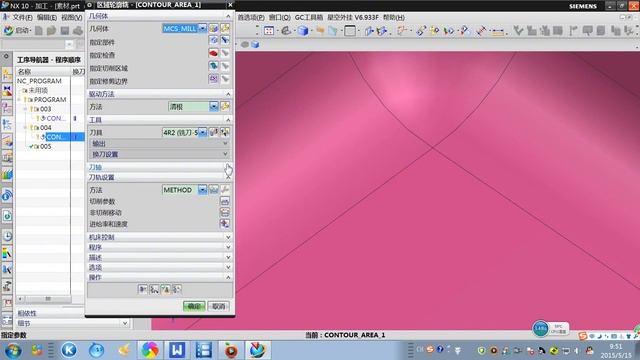Select 005 program group in navigator
The height and width of the screenshot is (360, 640).
click(45, 146)
